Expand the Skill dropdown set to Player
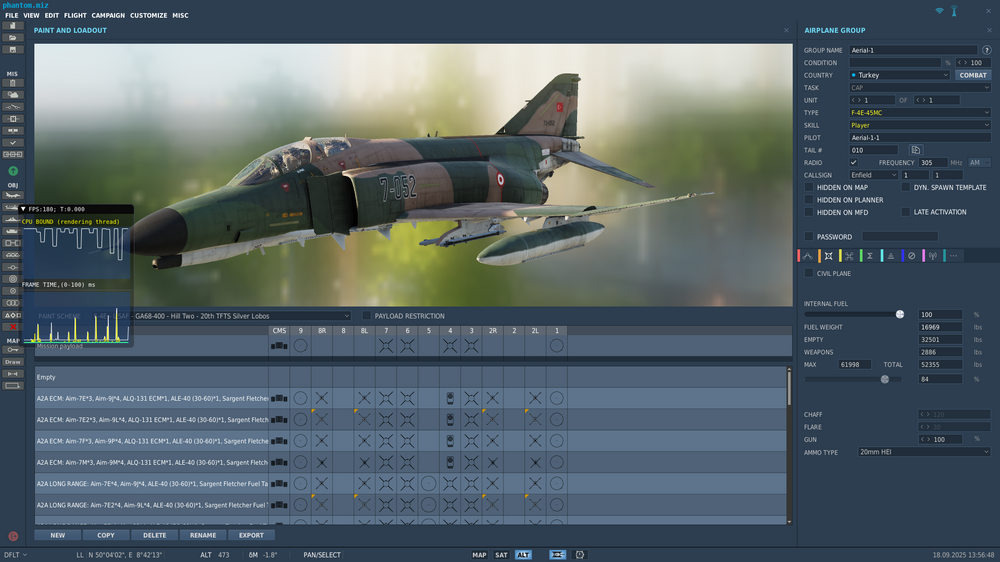Image resolution: width=1000 pixels, height=562 pixels. [920, 125]
